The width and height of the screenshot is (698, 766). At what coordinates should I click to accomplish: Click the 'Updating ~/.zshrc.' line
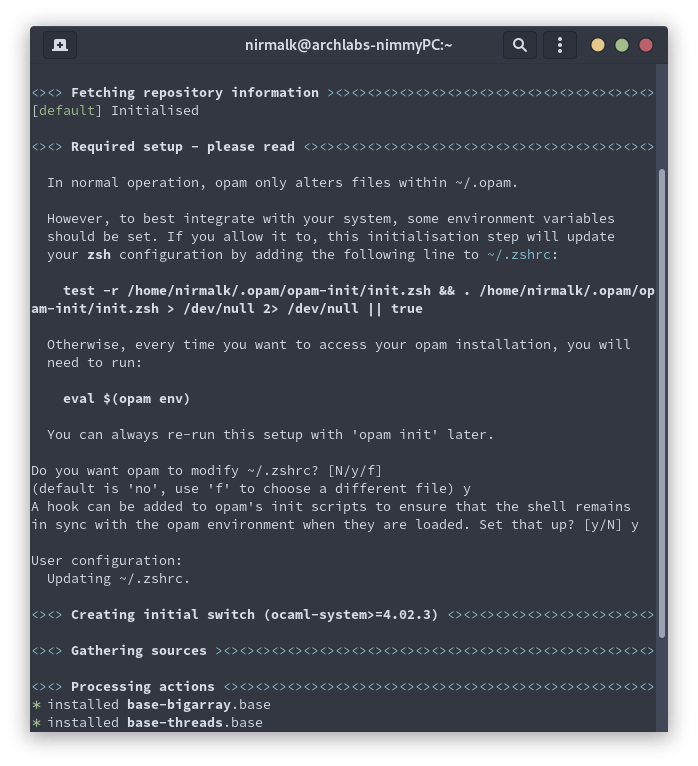118,579
